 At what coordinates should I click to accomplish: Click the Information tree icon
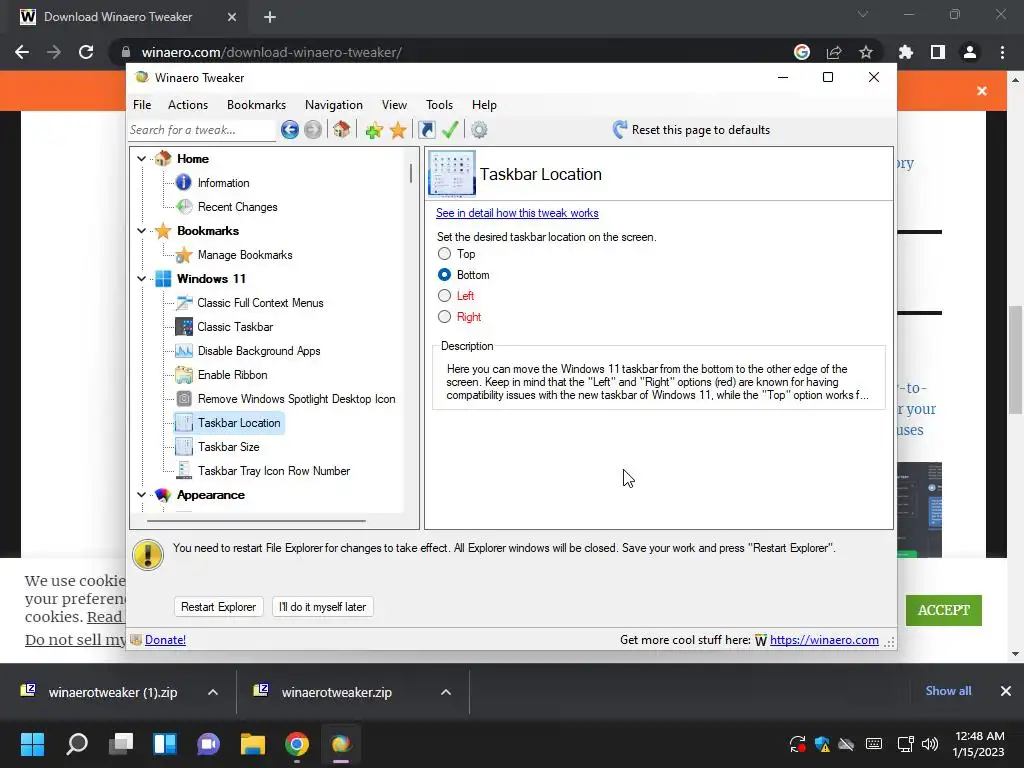(x=184, y=182)
